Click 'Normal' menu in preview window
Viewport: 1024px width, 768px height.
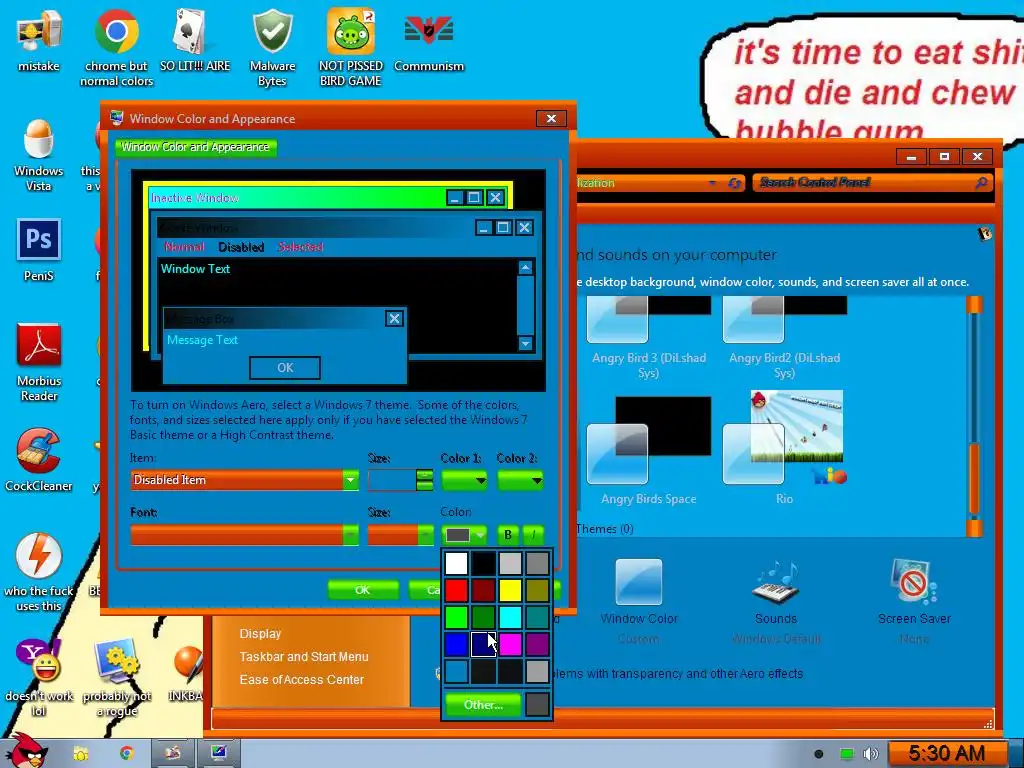click(x=184, y=247)
